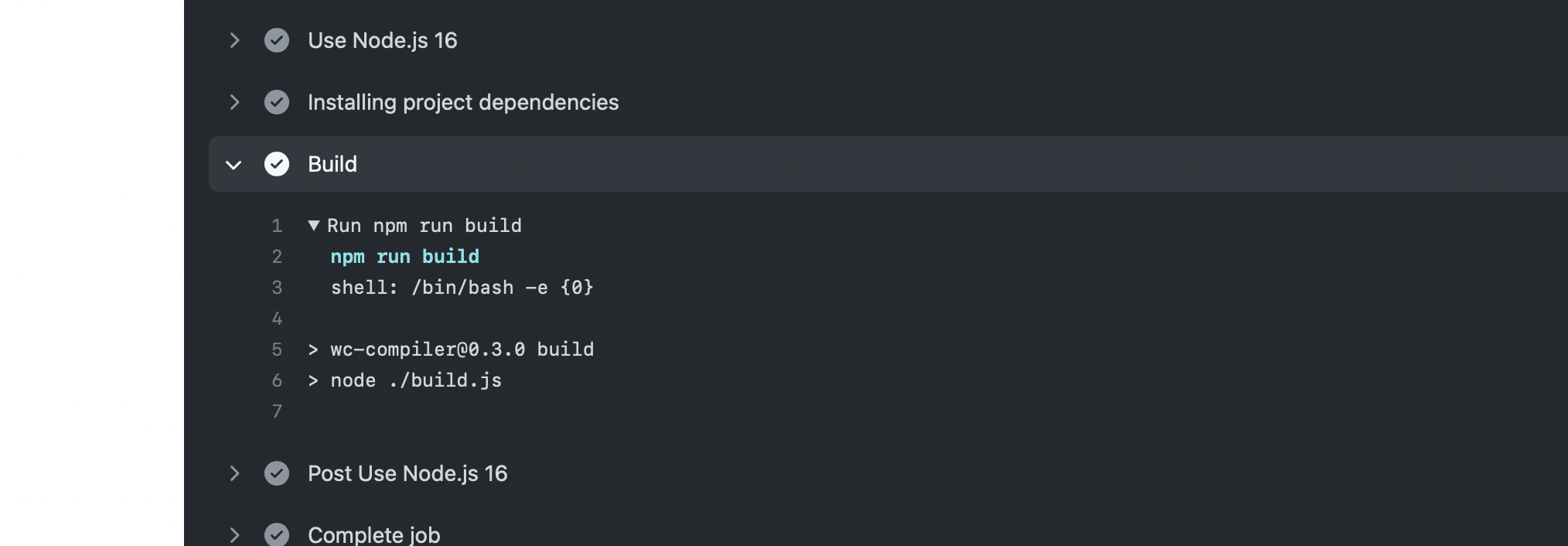
Task: Click success check icon for Installing project dependencies
Action: click(x=277, y=102)
